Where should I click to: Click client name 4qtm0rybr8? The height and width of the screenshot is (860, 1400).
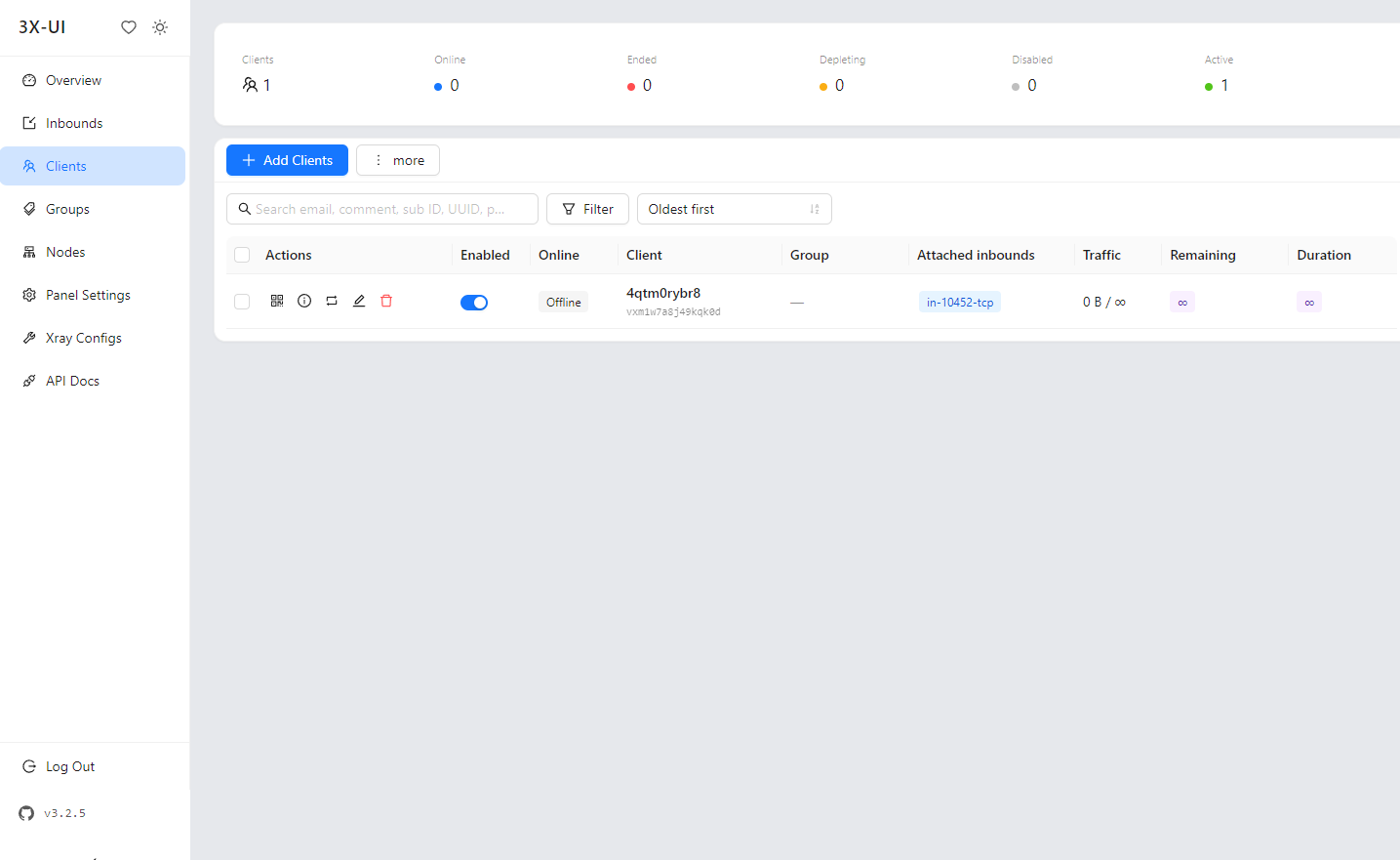(663, 293)
